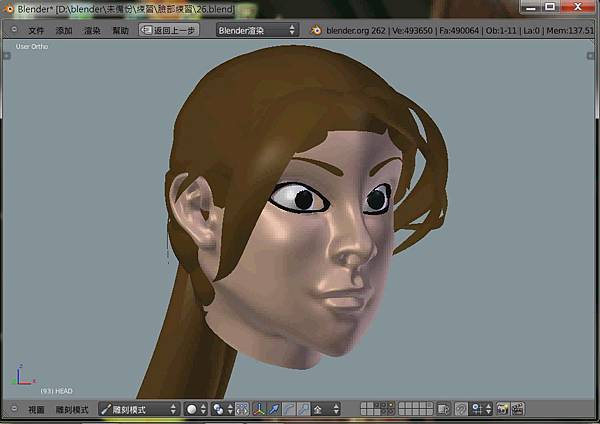This screenshot has height=424, width=600.
Task: Click the XYZ axis orientation gizmo
Action: 22,375
